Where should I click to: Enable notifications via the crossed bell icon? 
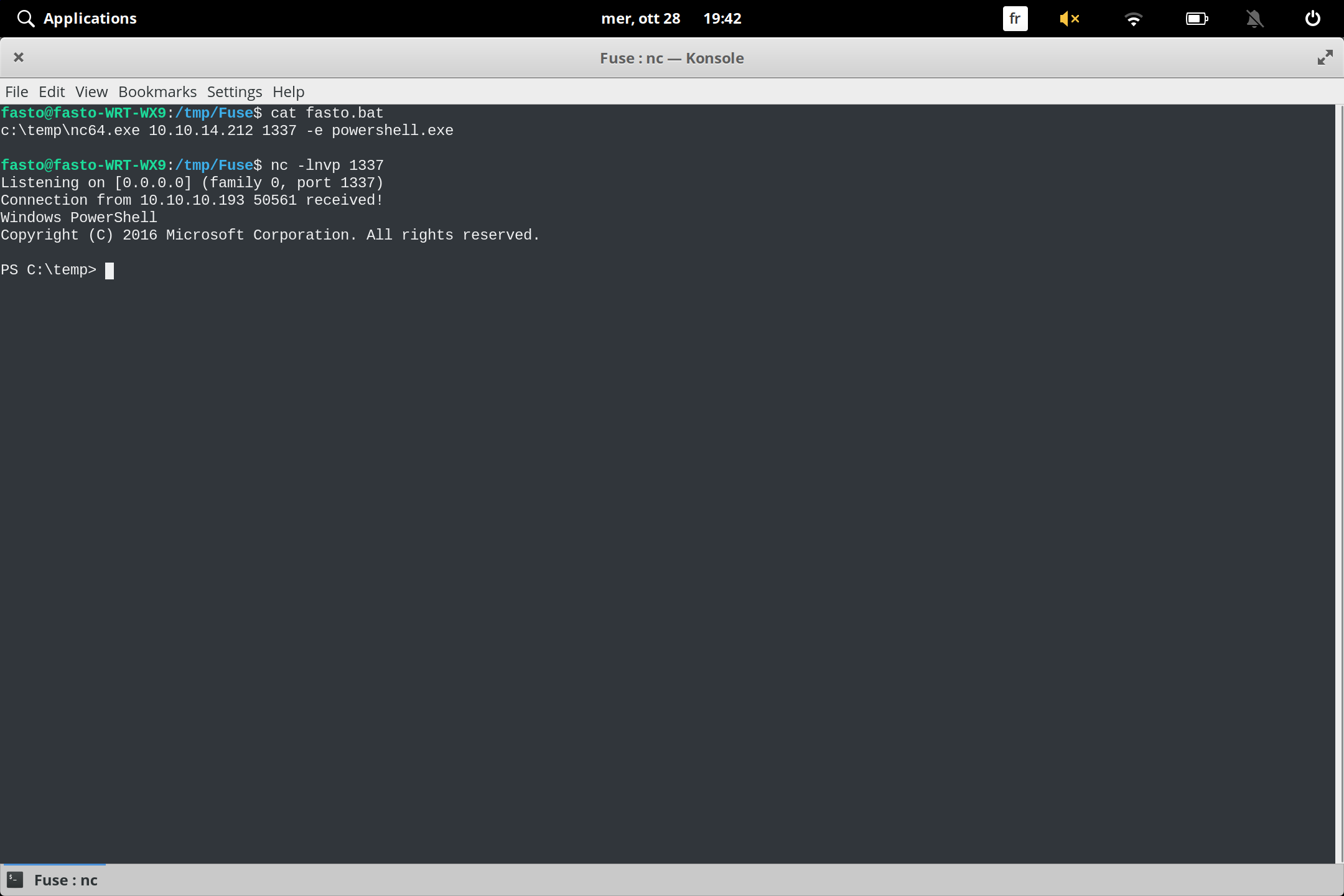1254,19
